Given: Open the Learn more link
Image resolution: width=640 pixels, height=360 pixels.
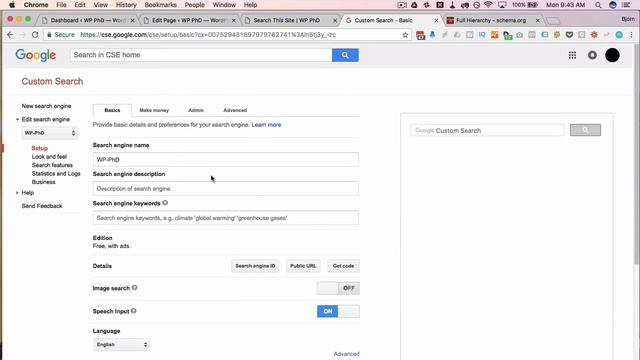Looking at the screenshot, I should point(266,125).
